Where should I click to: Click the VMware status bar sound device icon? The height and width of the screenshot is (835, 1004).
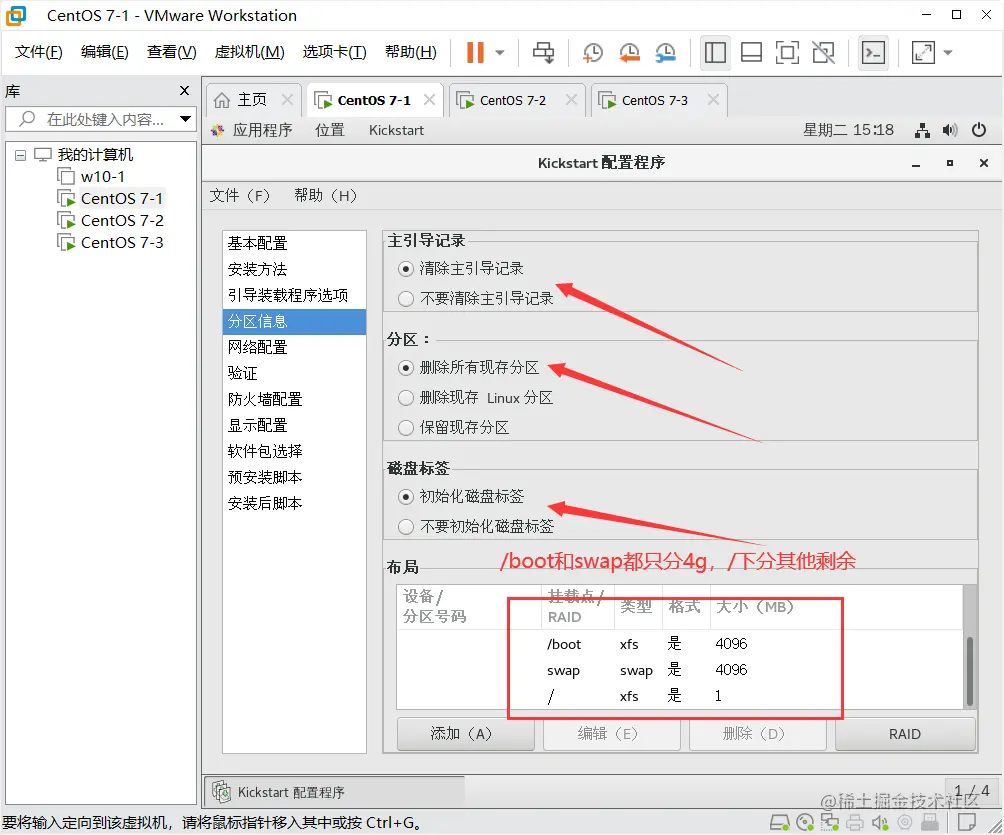[880, 822]
